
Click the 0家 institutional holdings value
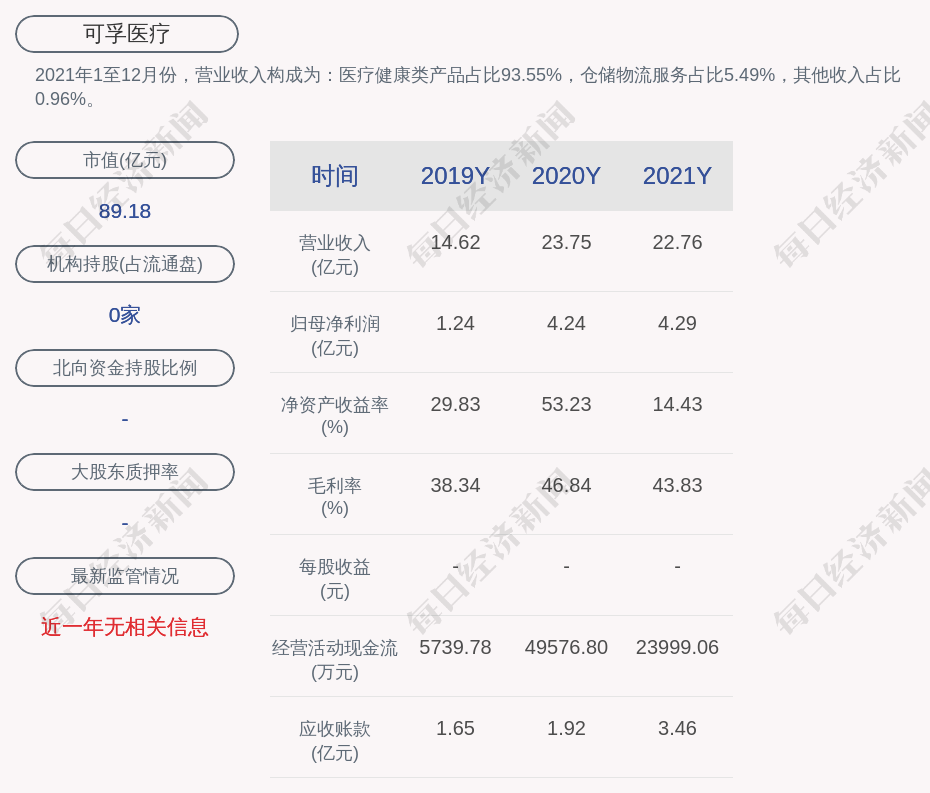click(x=125, y=315)
